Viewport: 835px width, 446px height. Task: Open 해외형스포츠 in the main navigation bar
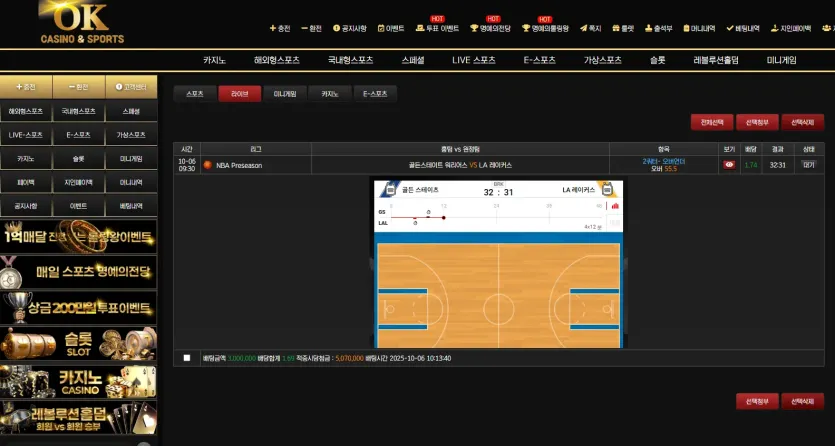coord(277,60)
